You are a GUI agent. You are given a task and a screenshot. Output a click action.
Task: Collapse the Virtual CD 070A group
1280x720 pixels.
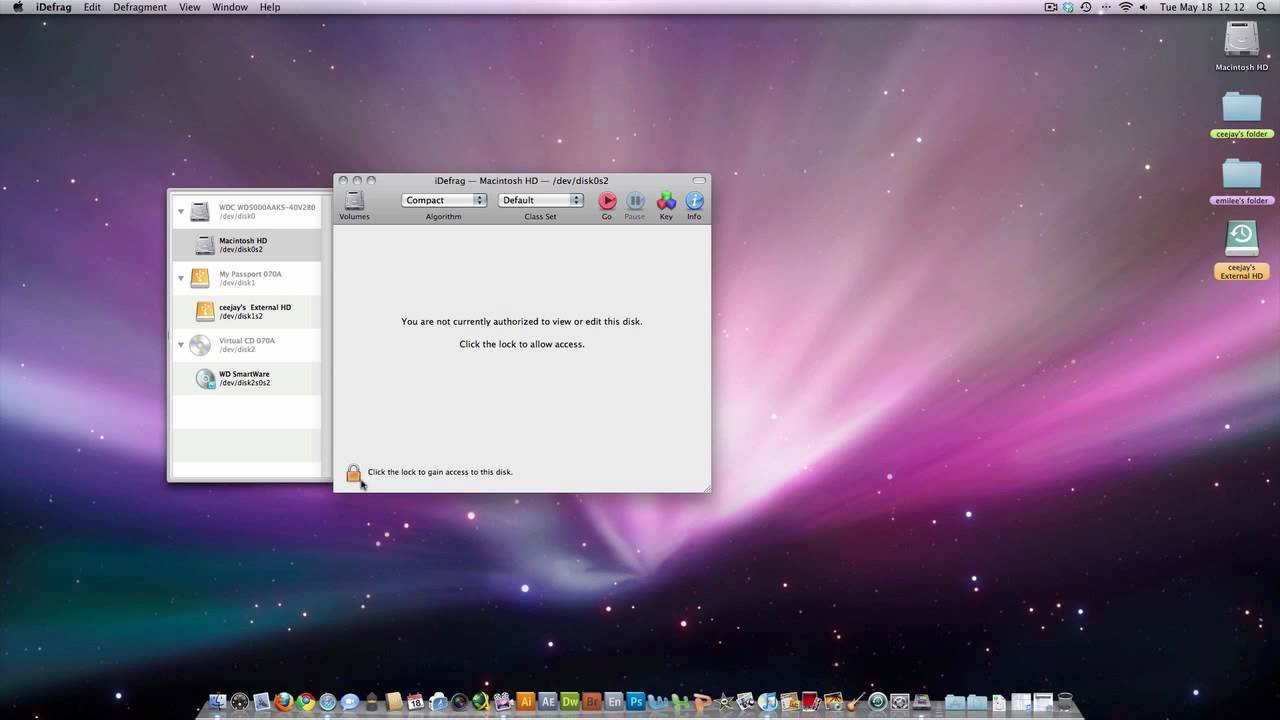click(181, 345)
